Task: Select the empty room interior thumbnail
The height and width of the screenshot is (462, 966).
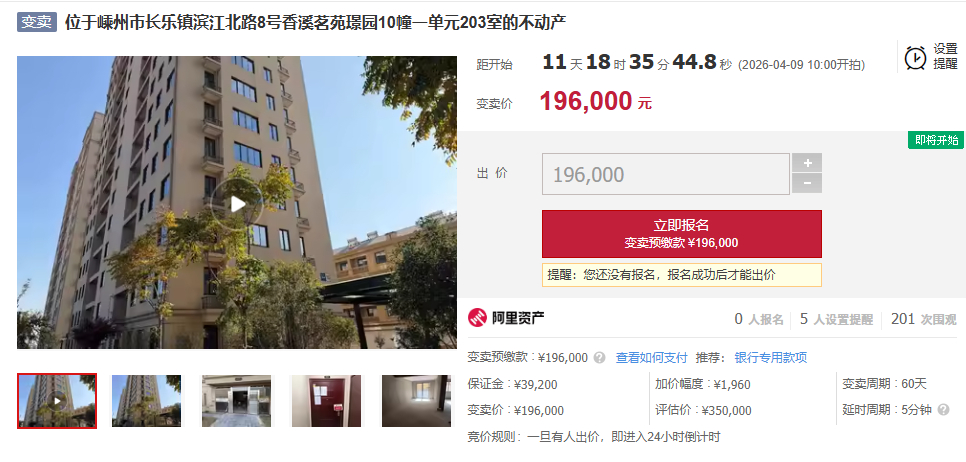Action: (416, 401)
